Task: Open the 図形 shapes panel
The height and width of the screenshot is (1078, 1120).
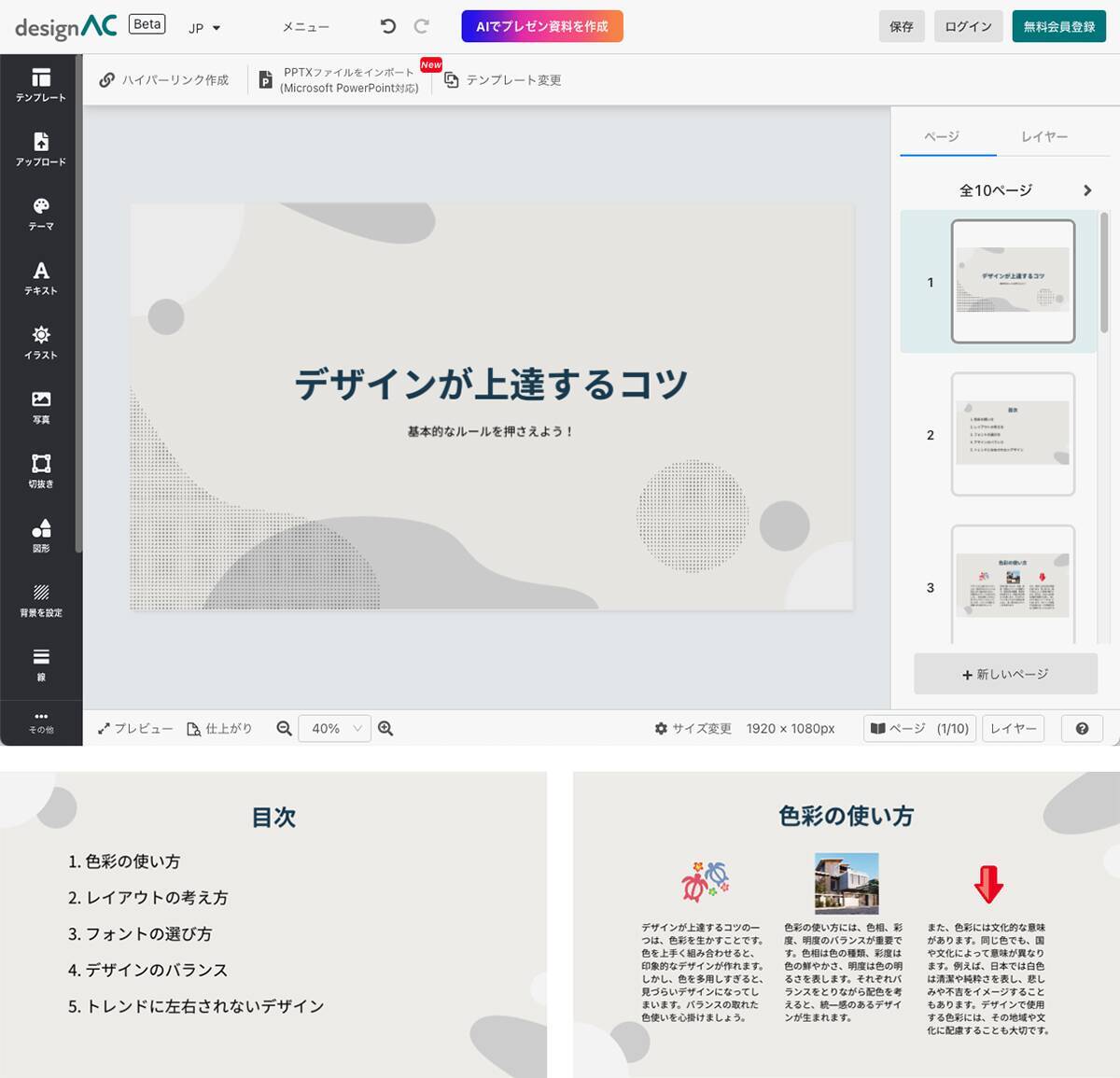Action: [x=40, y=535]
